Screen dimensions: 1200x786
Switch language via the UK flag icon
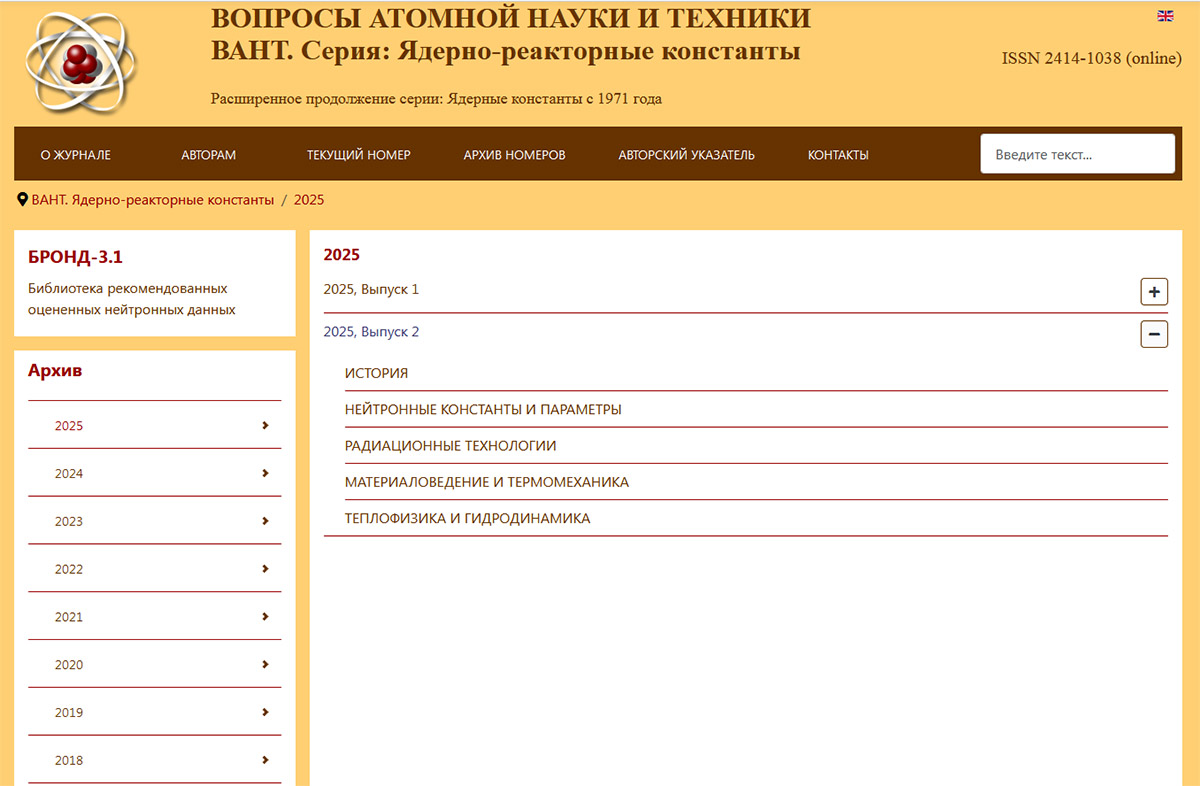click(x=1165, y=16)
